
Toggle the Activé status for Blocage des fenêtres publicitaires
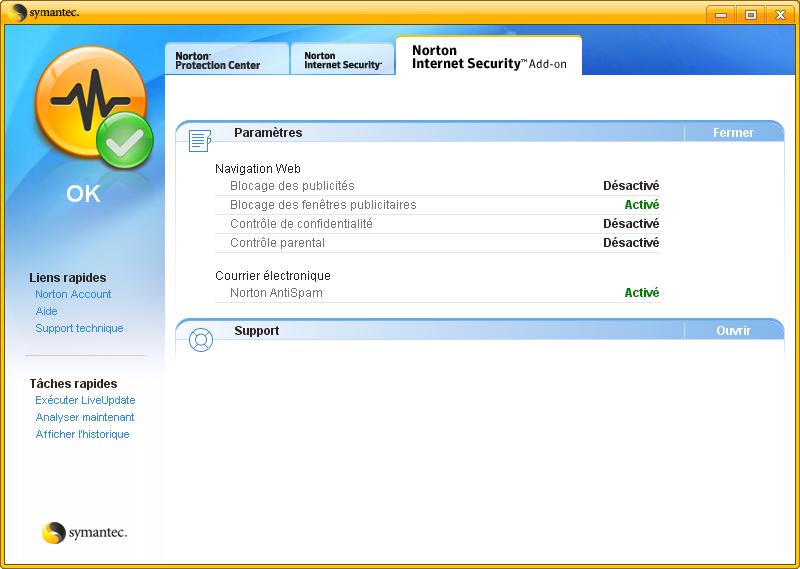642,205
